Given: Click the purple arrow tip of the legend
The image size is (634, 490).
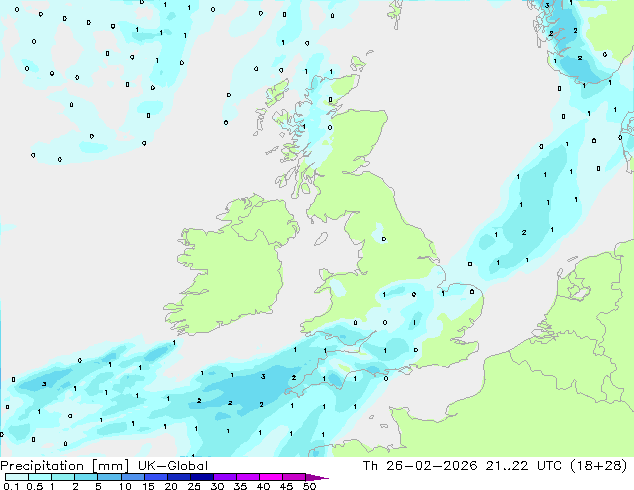Looking at the screenshot, I should point(317,477).
